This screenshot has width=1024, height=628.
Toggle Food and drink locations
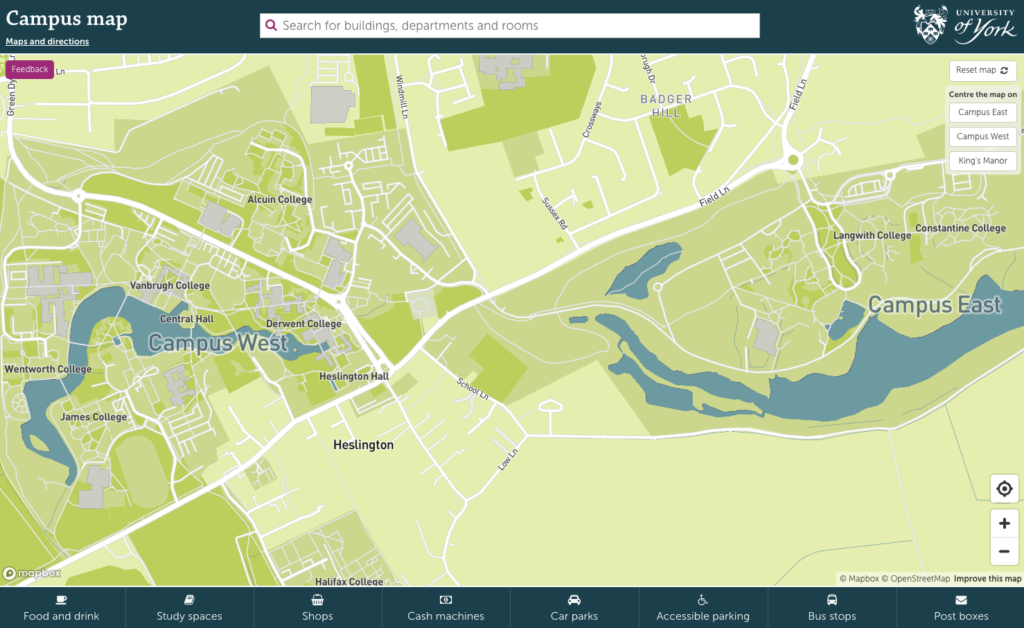tap(62, 608)
